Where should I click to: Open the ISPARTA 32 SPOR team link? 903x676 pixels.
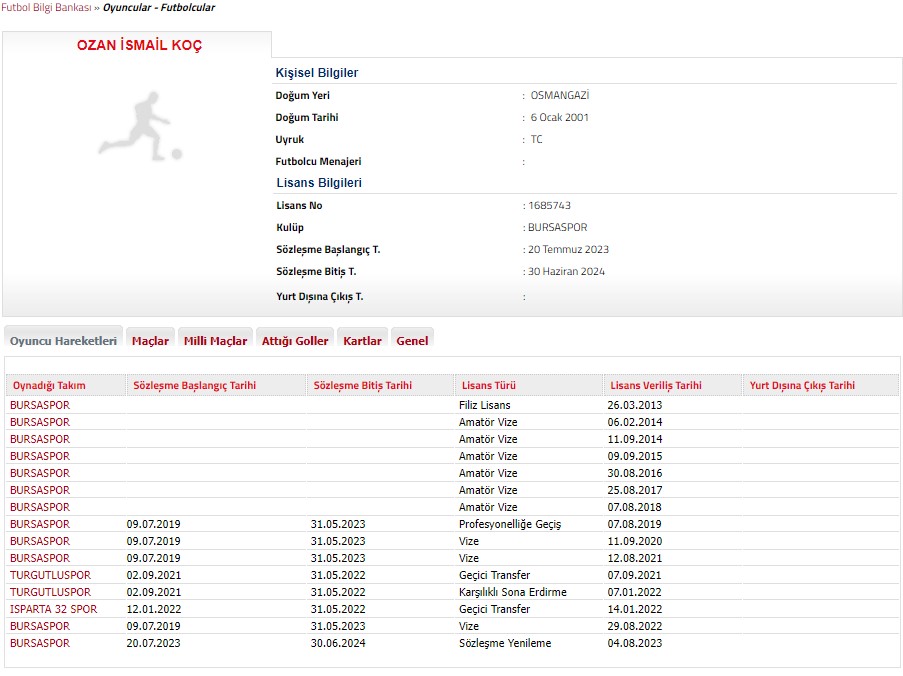click(54, 609)
